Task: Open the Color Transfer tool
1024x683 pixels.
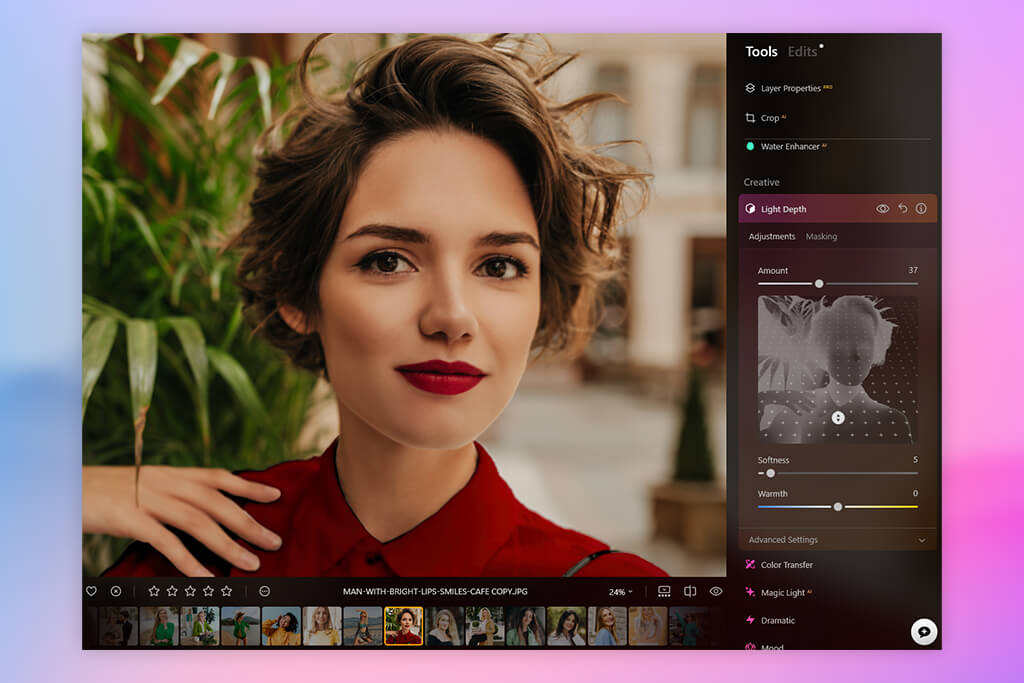Action: (x=786, y=565)
